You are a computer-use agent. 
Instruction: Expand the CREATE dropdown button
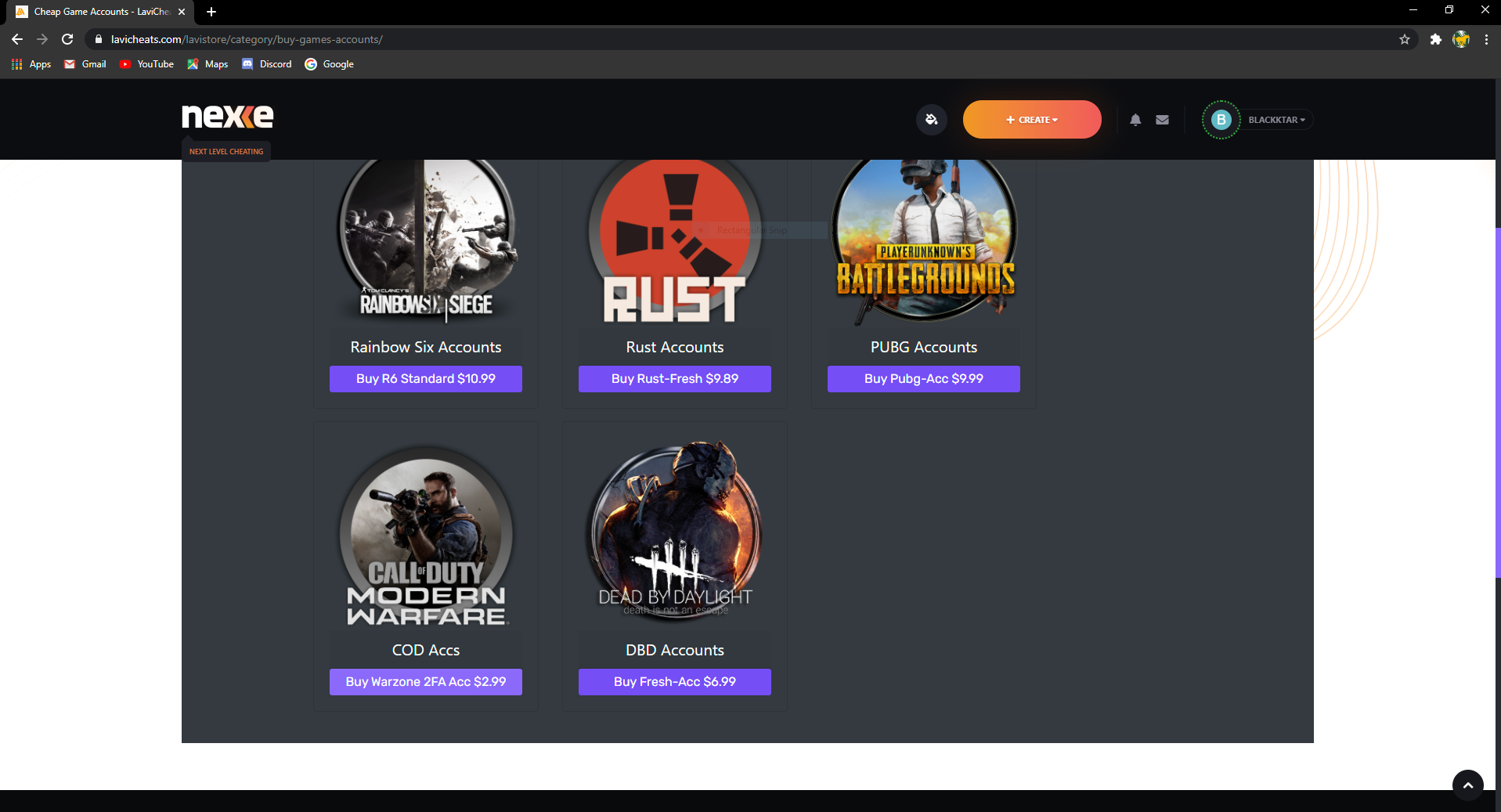[1031, 120]
